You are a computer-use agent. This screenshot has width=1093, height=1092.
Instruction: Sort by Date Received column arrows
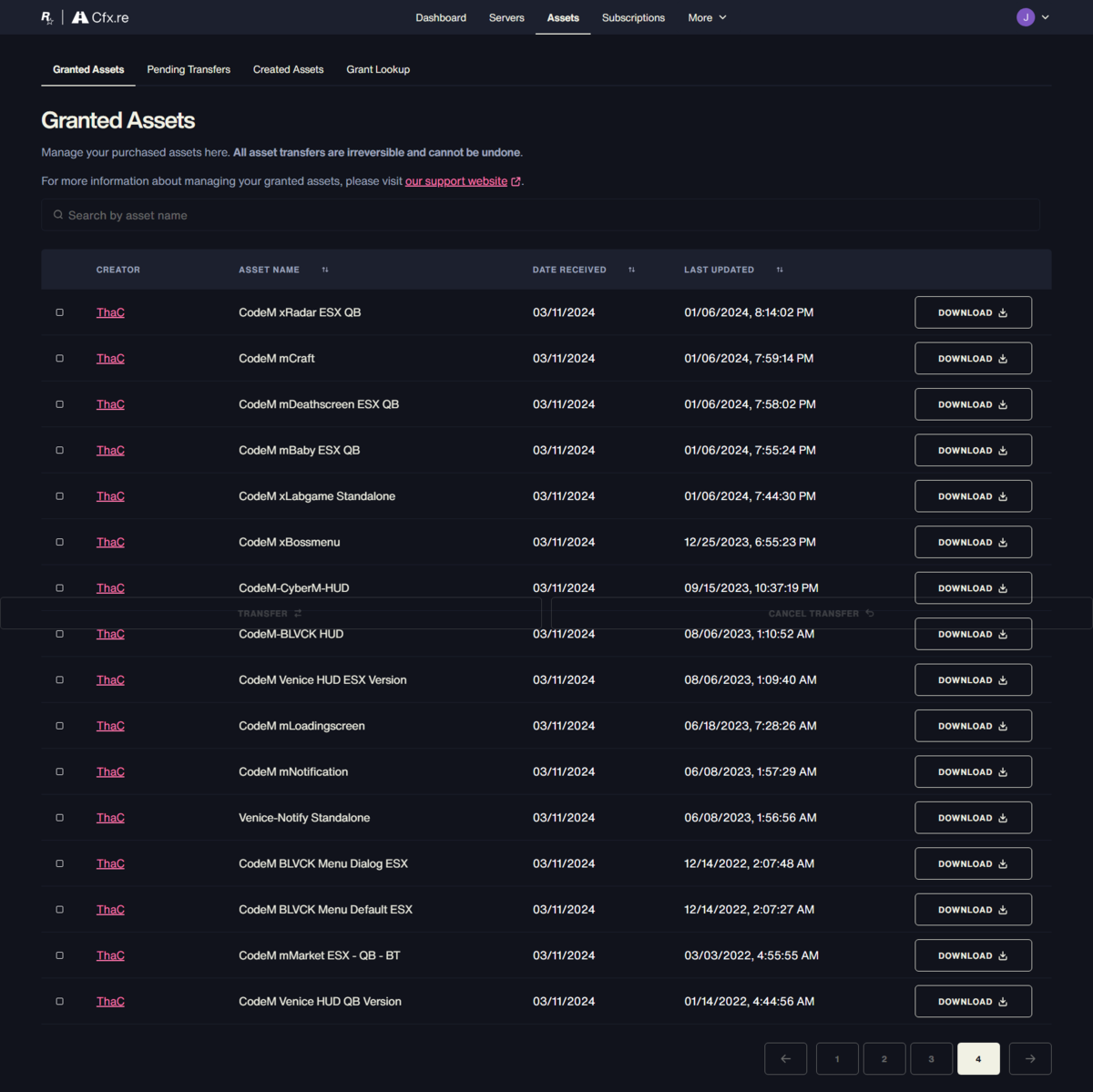click(631, 270)
